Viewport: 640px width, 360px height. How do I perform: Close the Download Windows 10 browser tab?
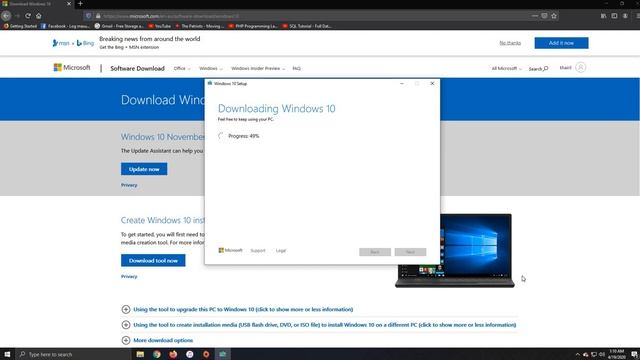point(69,4)
